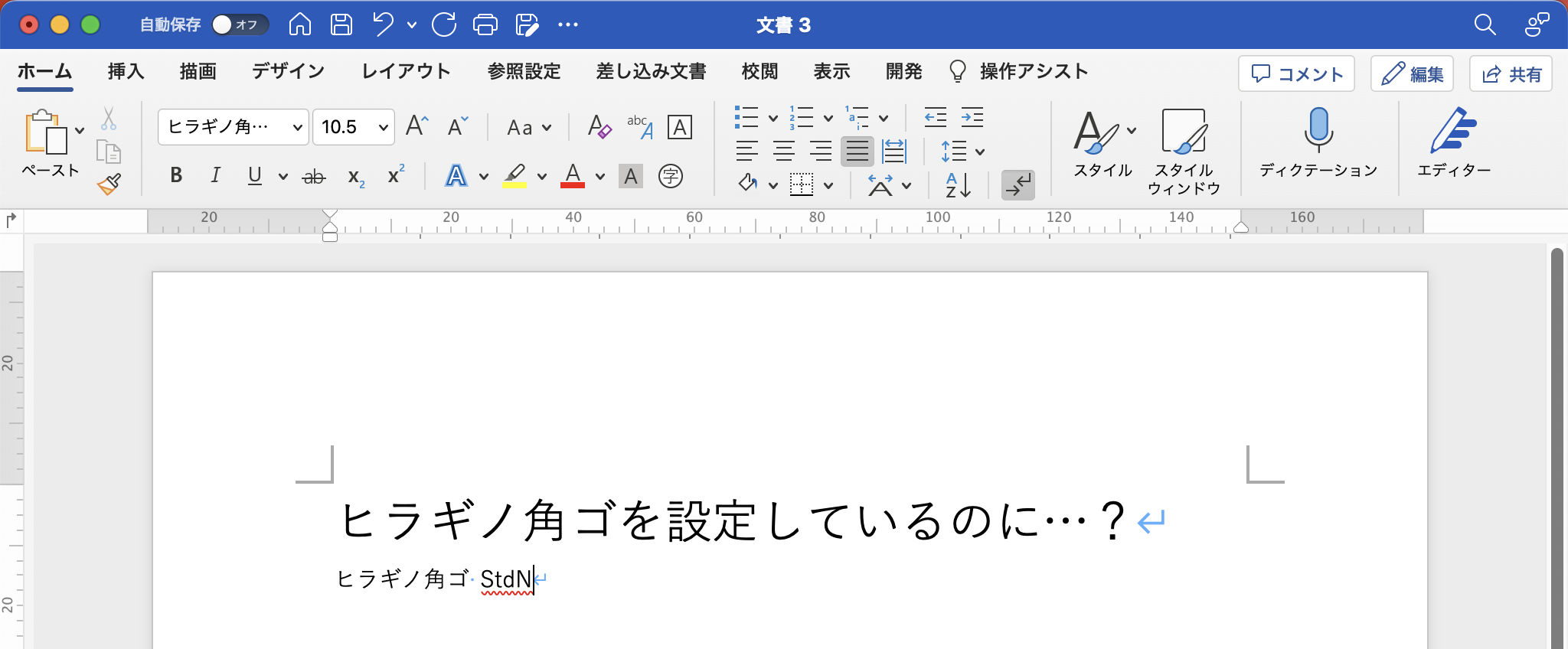Switch to the 挿入 tab
This screenshot has height=649, width=1568.
[x=126, y=72]
